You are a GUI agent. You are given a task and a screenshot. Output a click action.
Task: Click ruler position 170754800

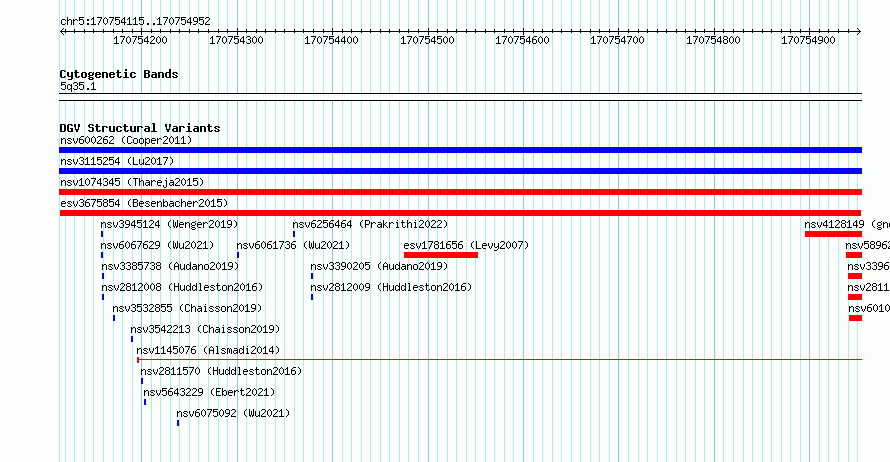pos(713,40)
